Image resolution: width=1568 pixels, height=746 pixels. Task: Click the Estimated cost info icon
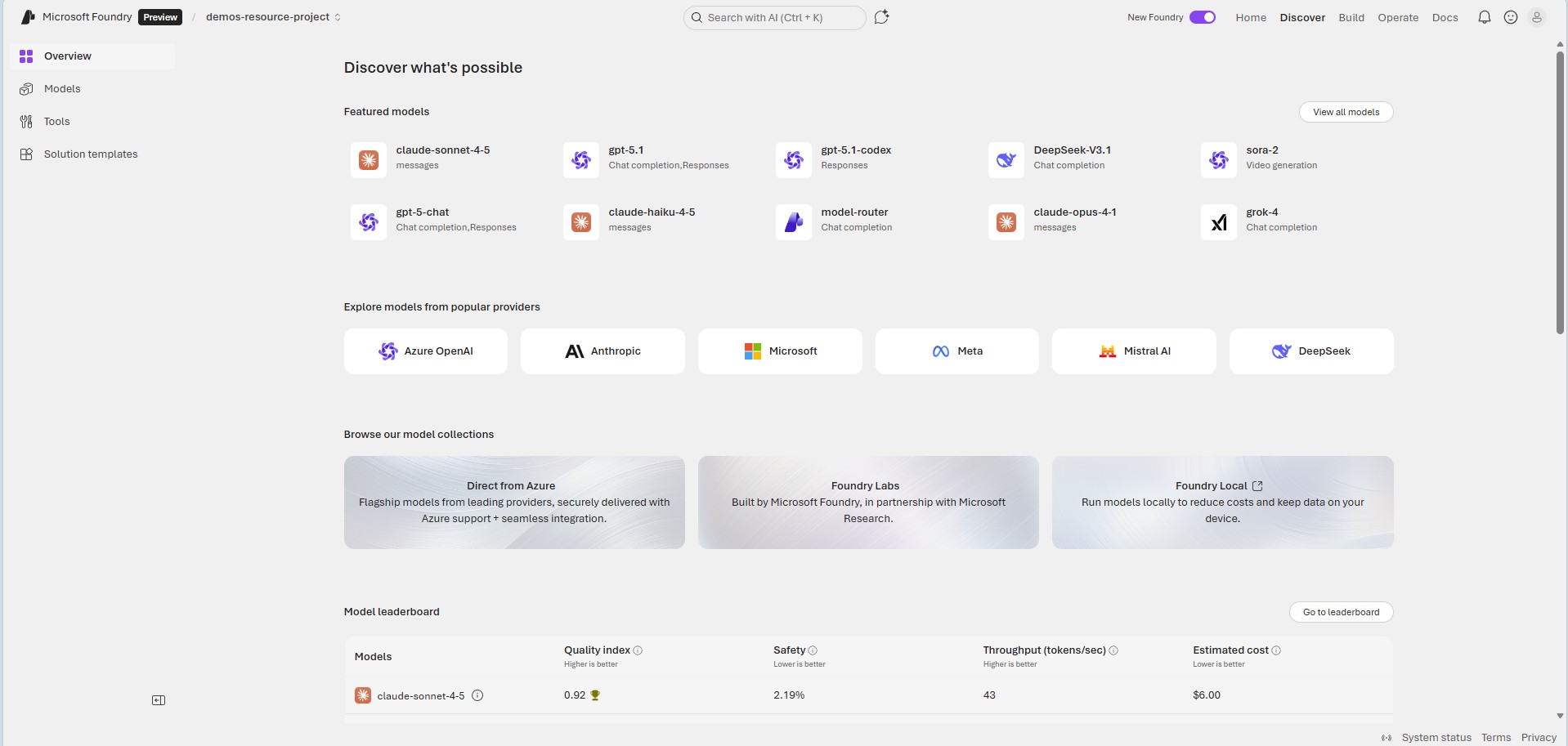coord(1276,650)
